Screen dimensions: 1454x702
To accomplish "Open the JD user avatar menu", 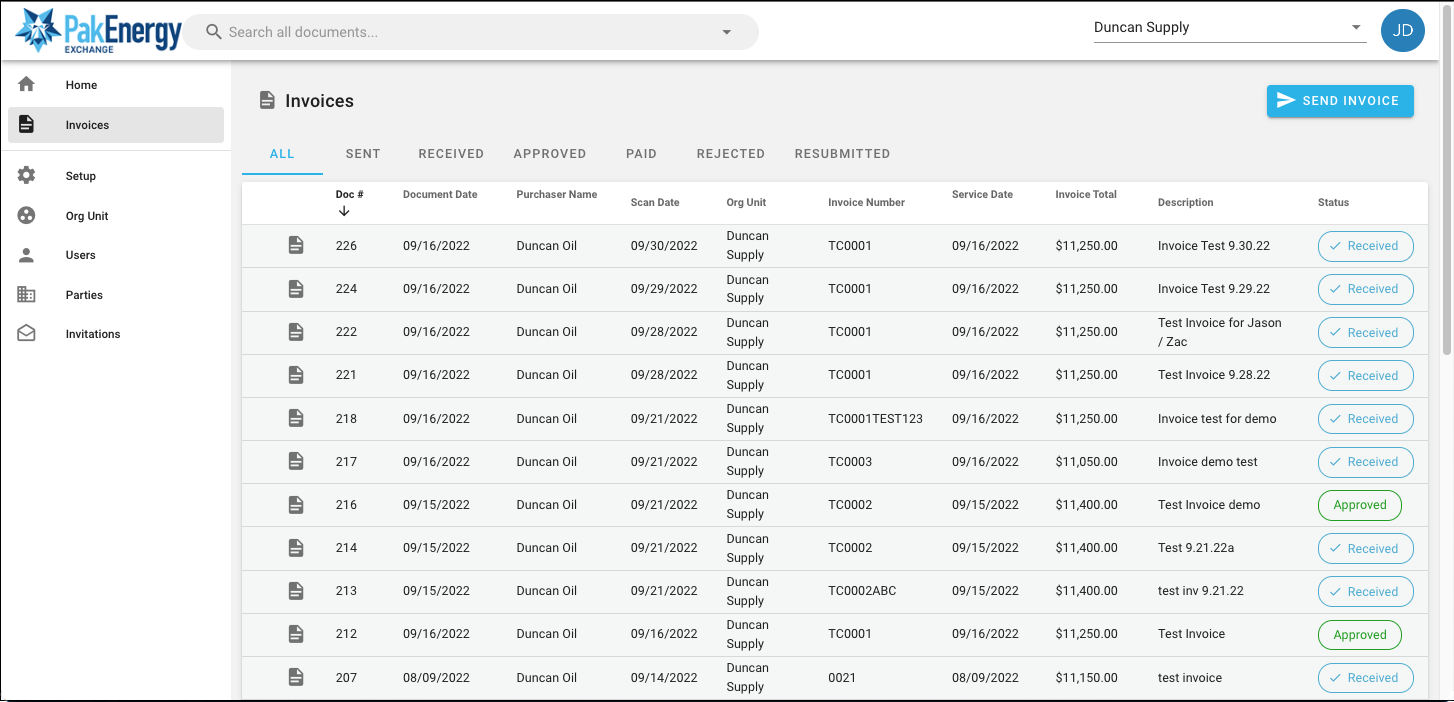I will point(1402,31).
